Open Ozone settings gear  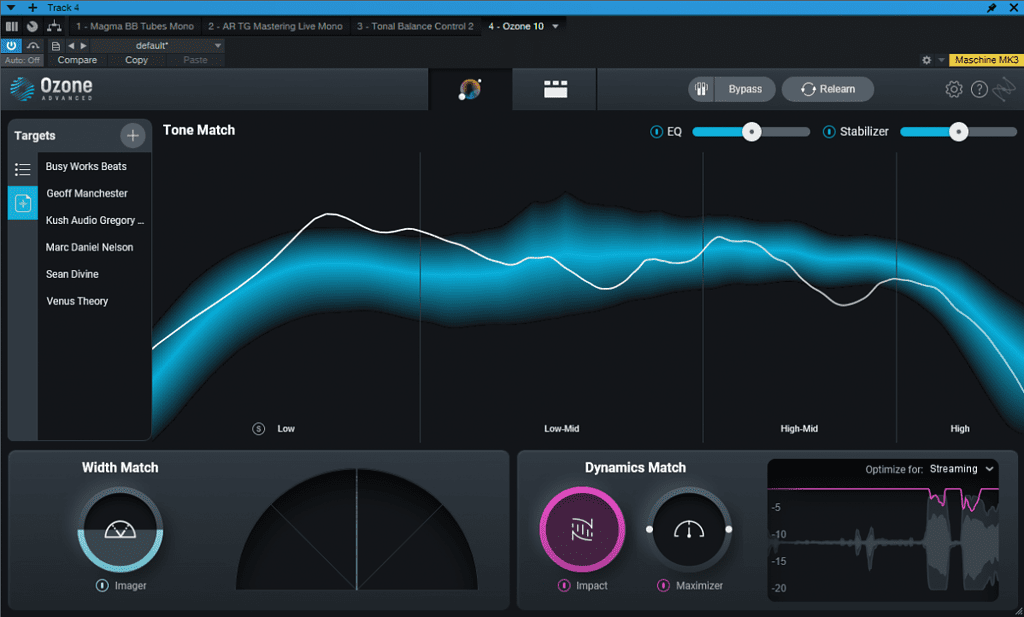[954, 90]
